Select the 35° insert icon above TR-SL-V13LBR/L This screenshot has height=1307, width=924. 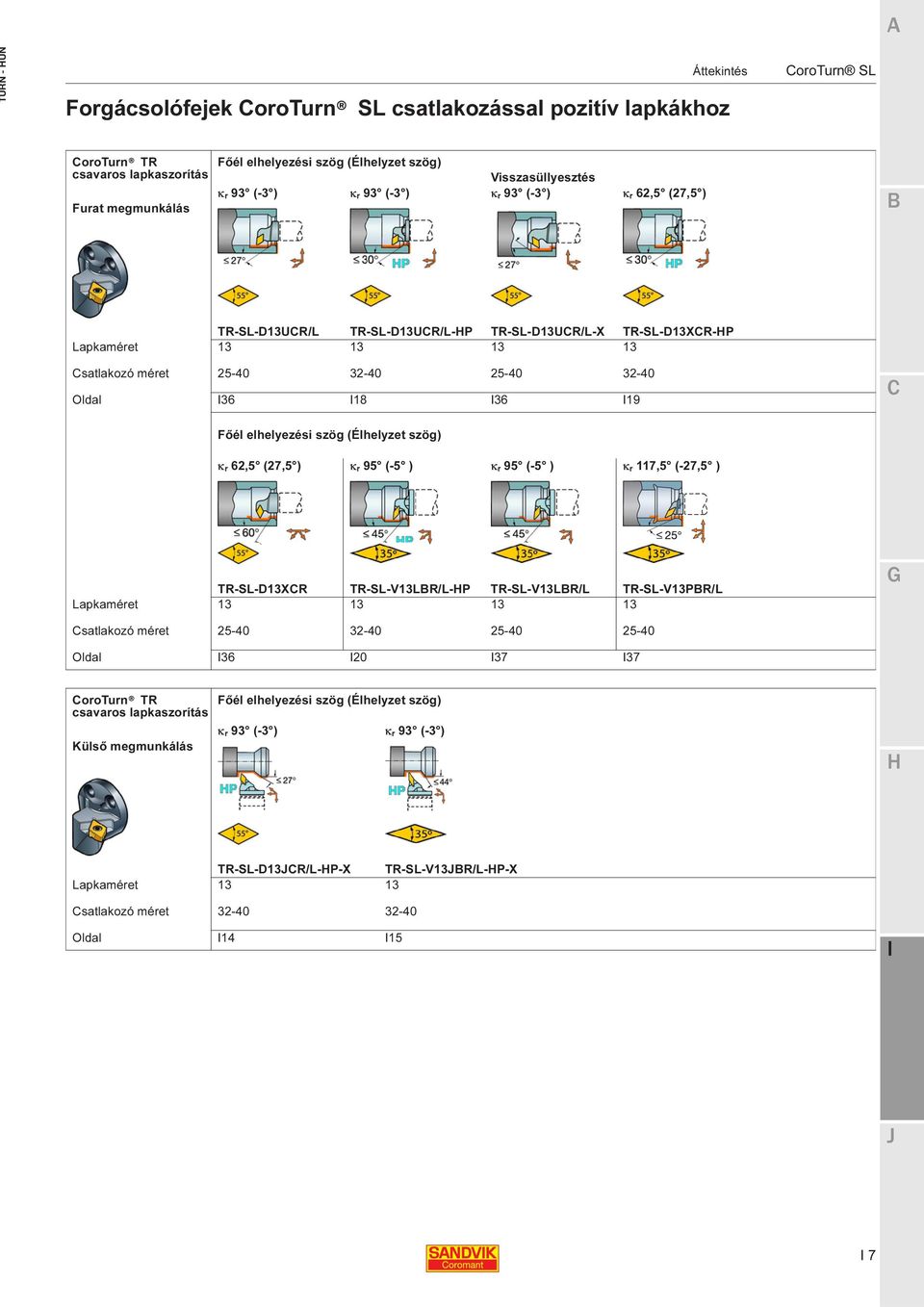tap(523, 552)
